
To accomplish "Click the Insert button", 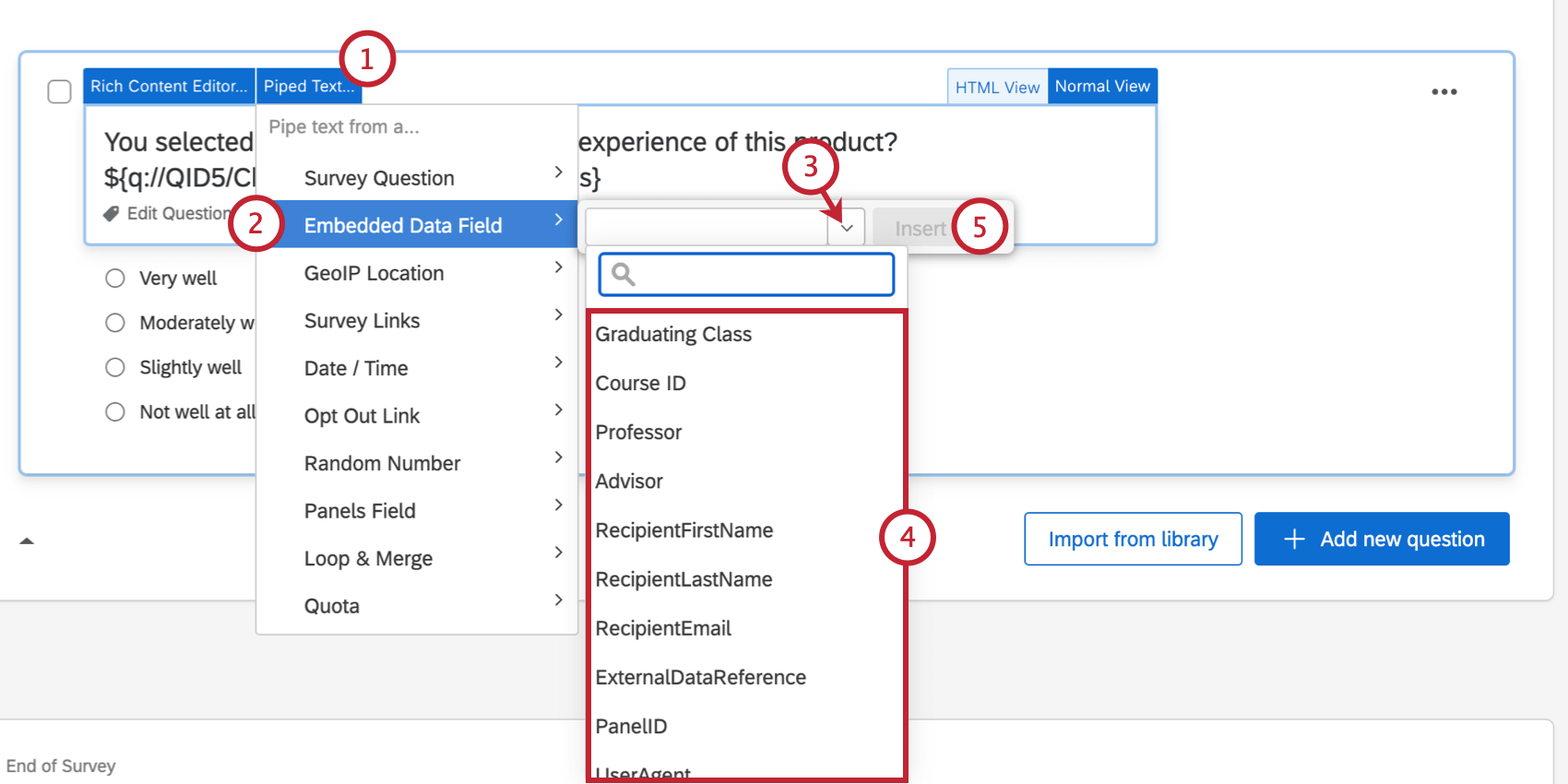I will 920,229.
